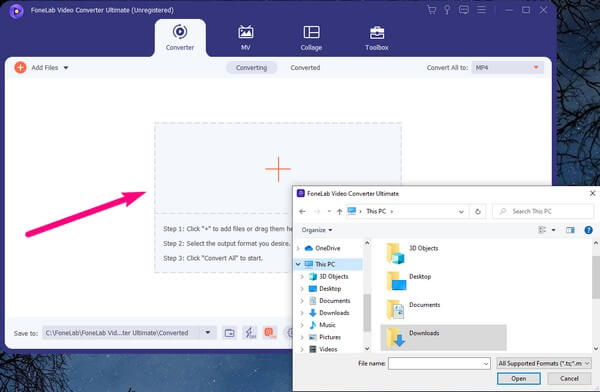Viewport: 600px width, 392px height.
Task: Go back in the file dialog
Action: click(302, 211)
